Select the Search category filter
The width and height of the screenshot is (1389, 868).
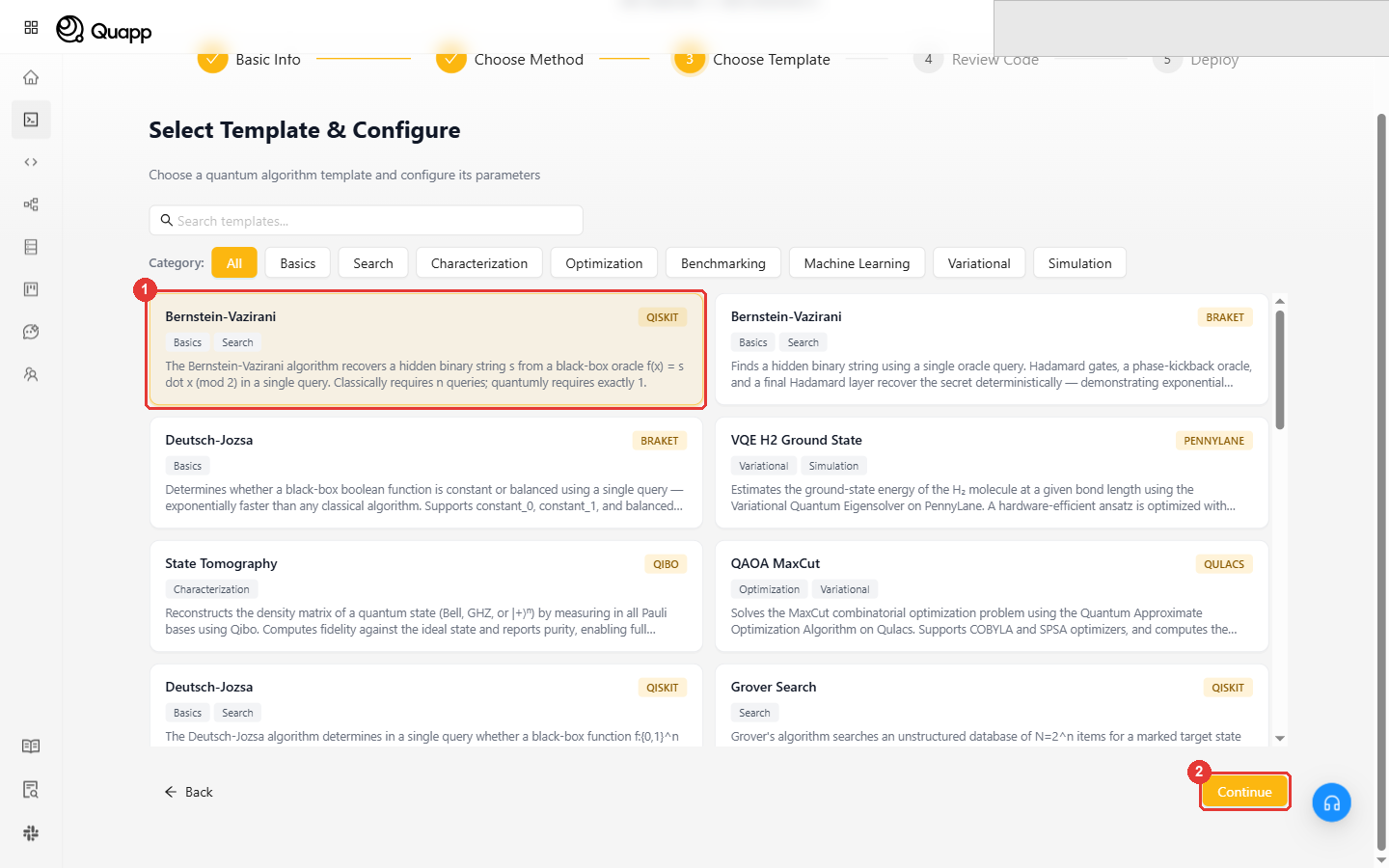click(373, 263)
